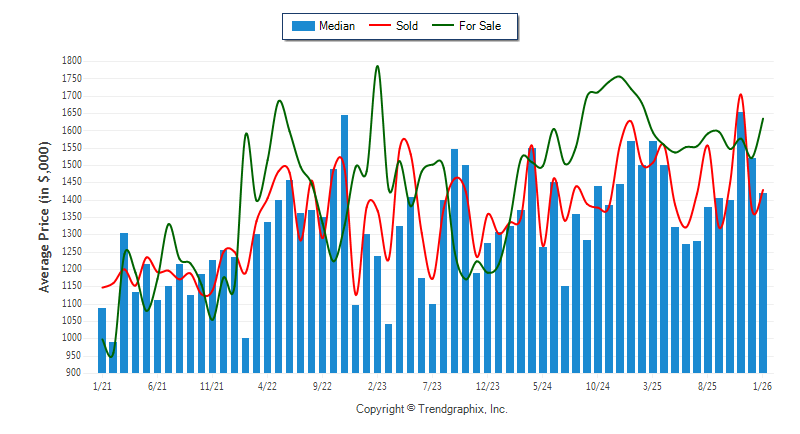The height and width of the screenshot is (434, 800).
Task: Click the first blue bar above 1/21
Action: [102, 340]
